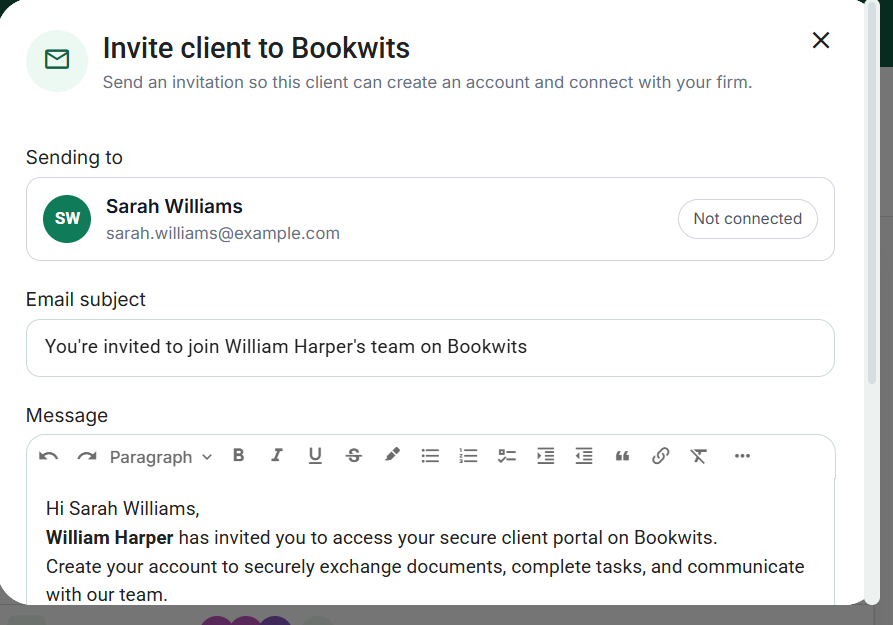Insert a link in the message
893x625 pixels.
pos(661,456)
